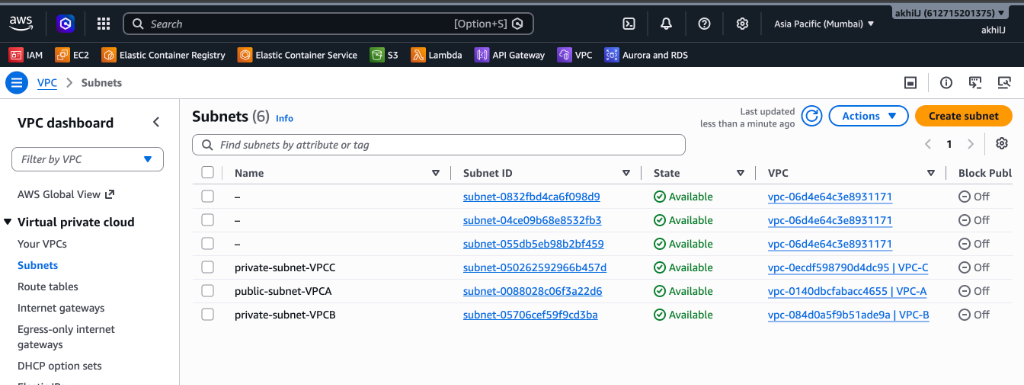Open the services grid menu icon

[103, 24]
